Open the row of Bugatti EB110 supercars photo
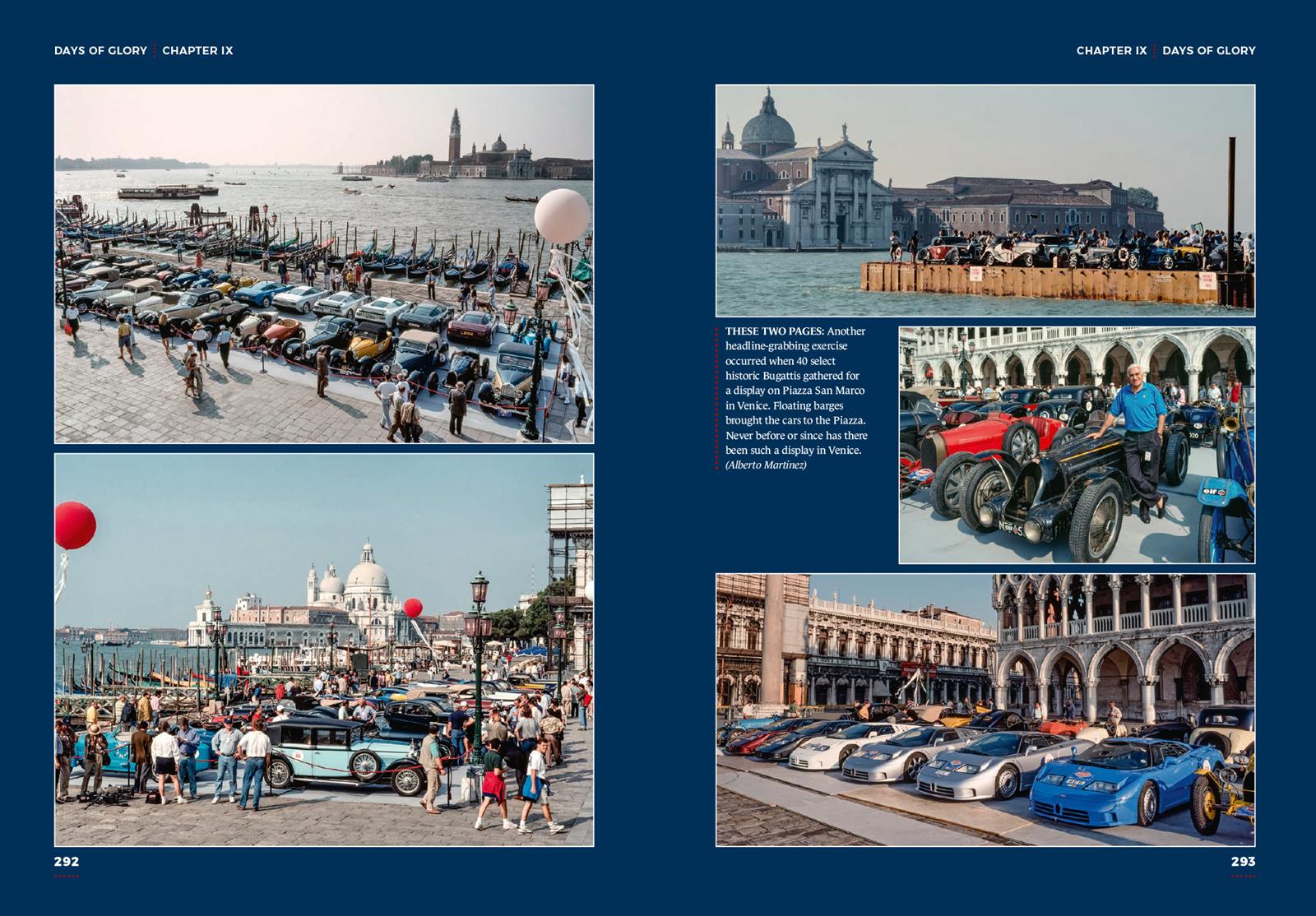Image resolution: width=1316 pixels, height=916 pixels. [x=985, y=710]
